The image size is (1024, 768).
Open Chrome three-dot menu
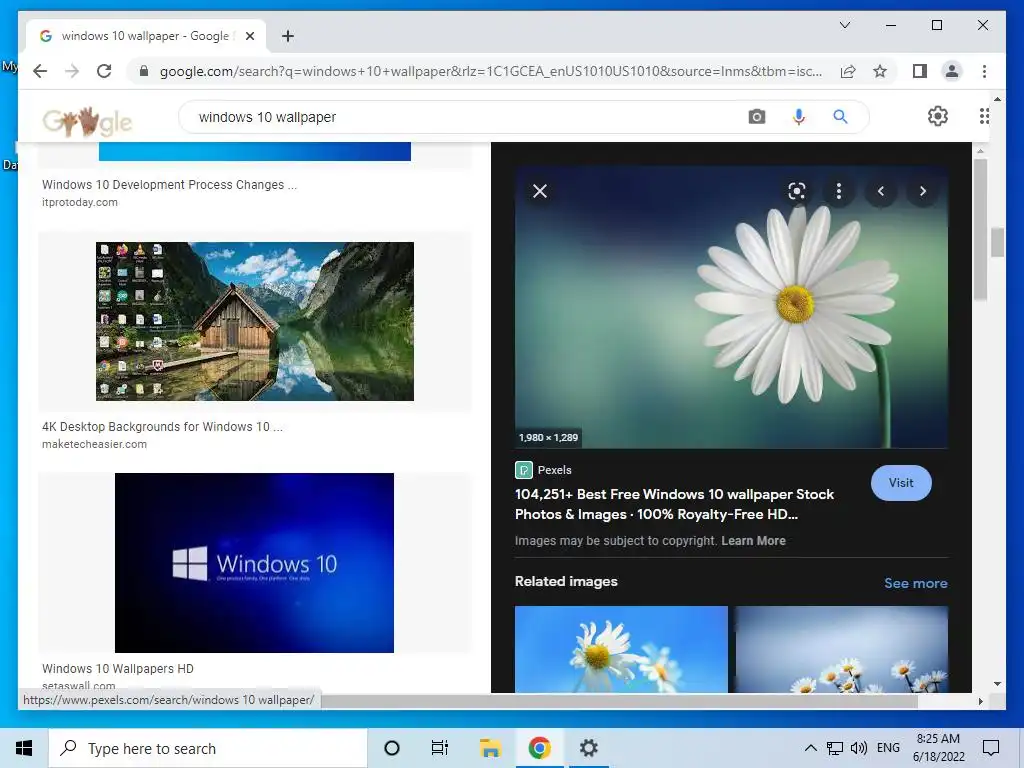click(x=984, y=71)
